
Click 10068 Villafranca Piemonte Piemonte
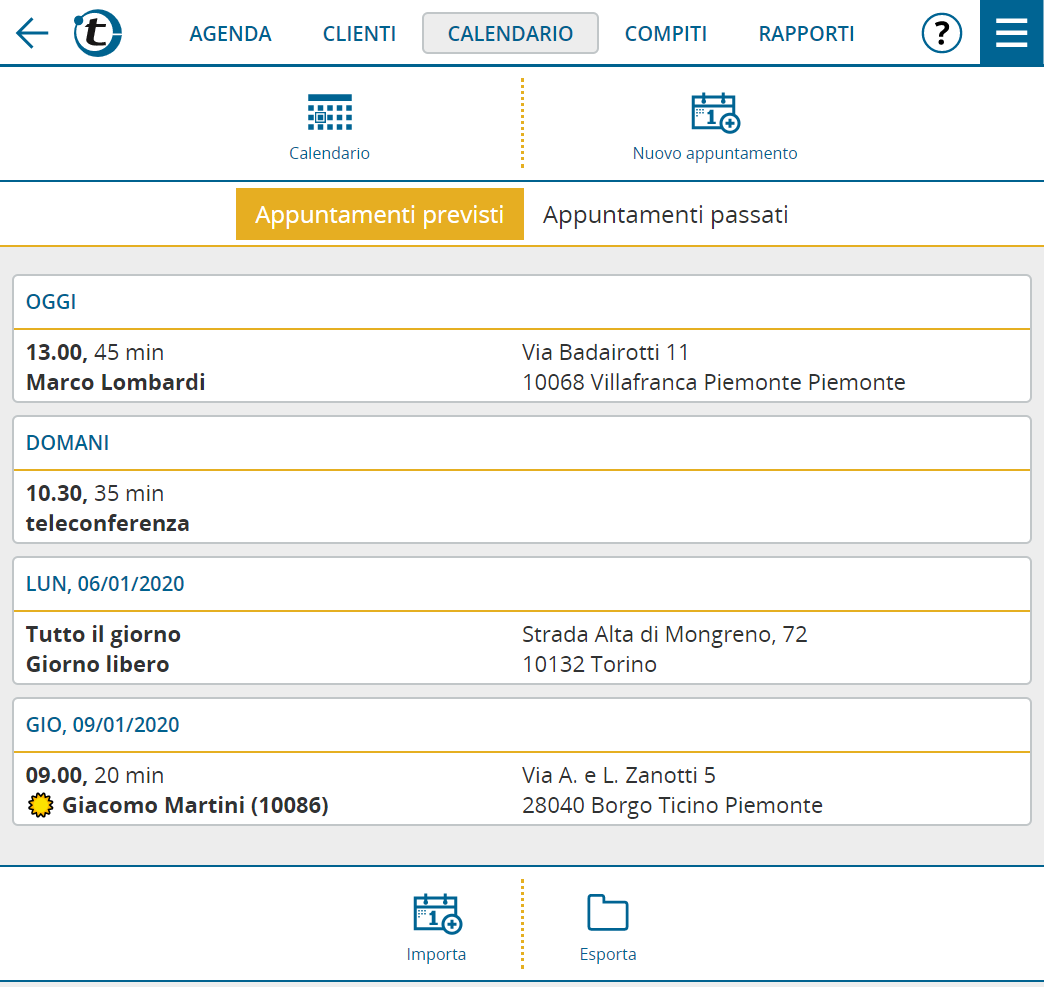click(714, 382)
